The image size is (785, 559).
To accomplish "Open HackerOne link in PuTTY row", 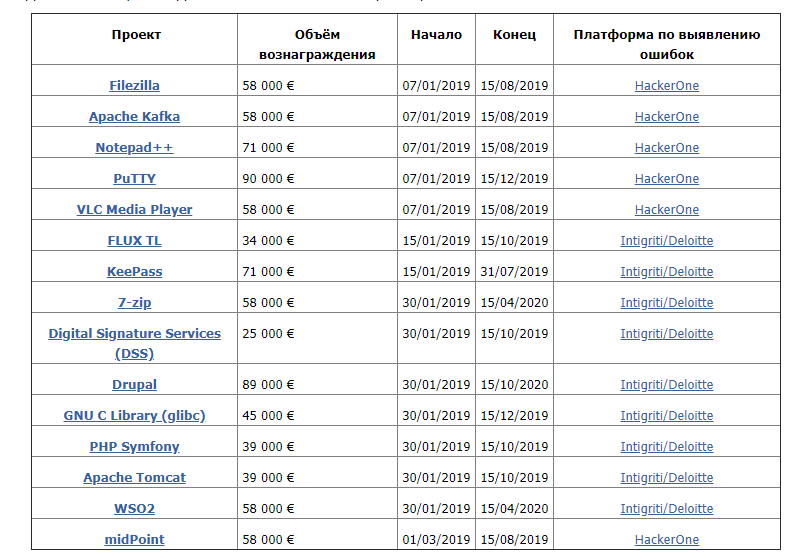I will 666,179.
